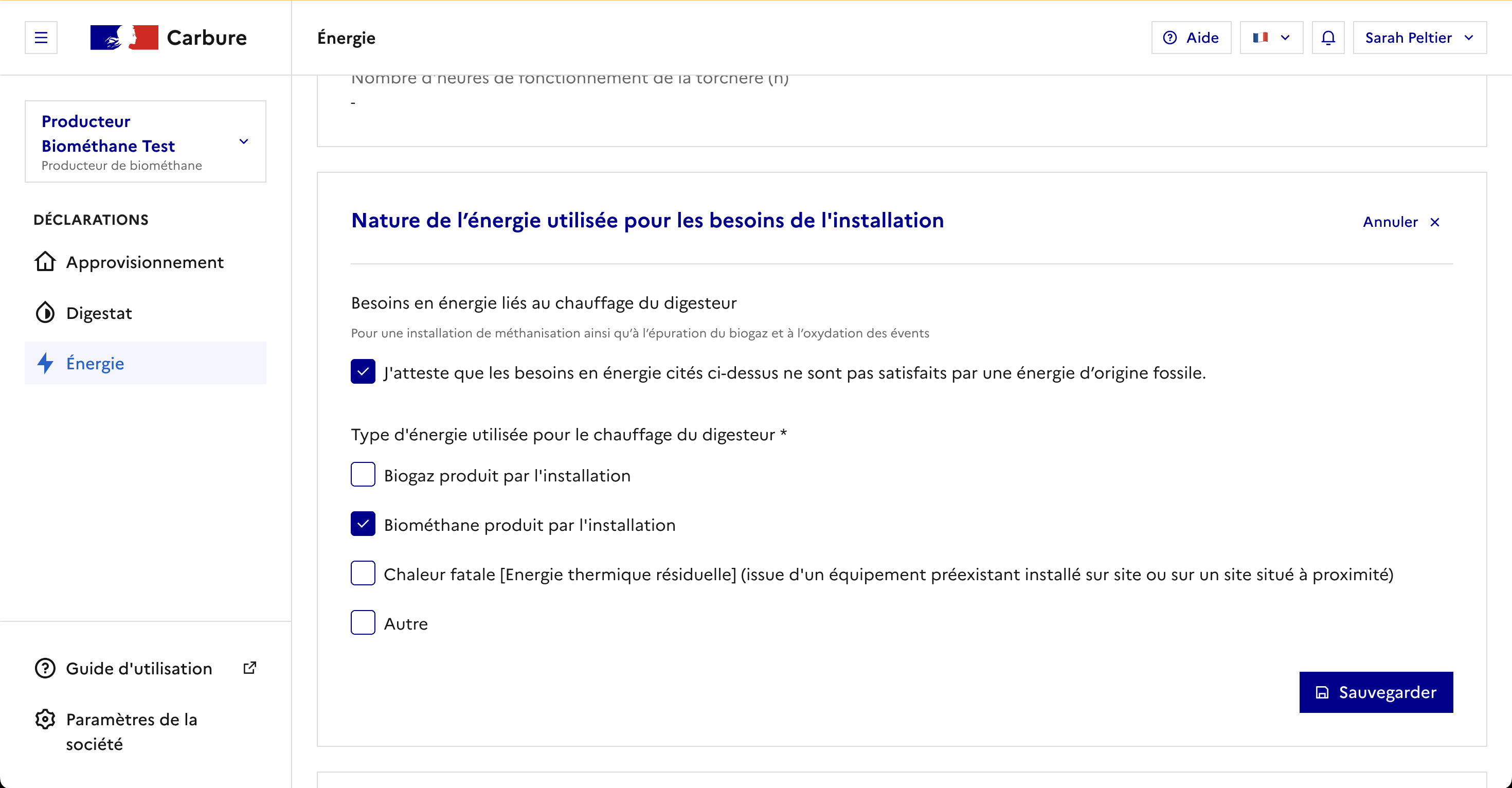
Task: Open the Sarah Peltier user menu
Action: pyautogui.click(x=1419, y=38)
